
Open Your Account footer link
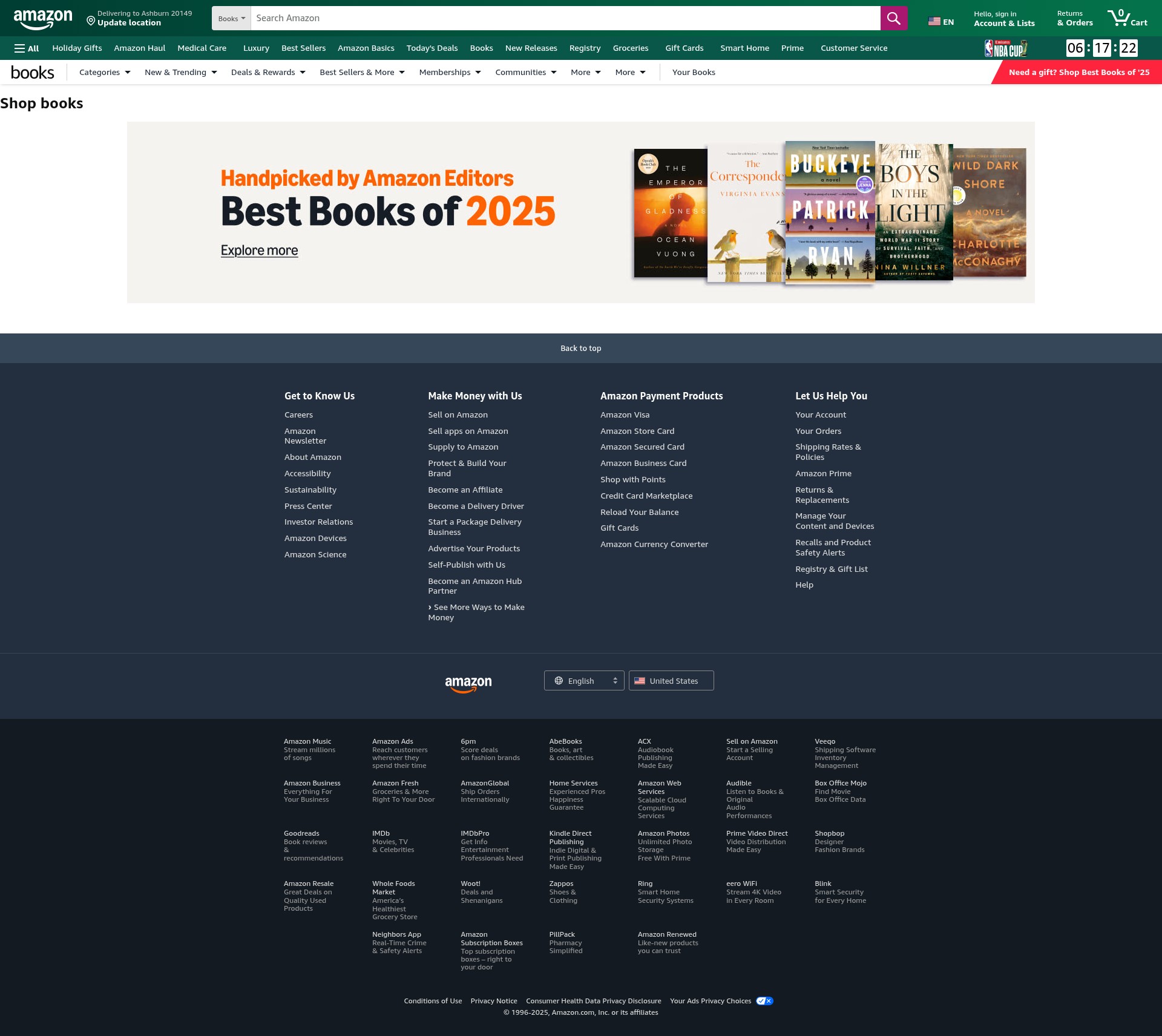coord(820,415)
